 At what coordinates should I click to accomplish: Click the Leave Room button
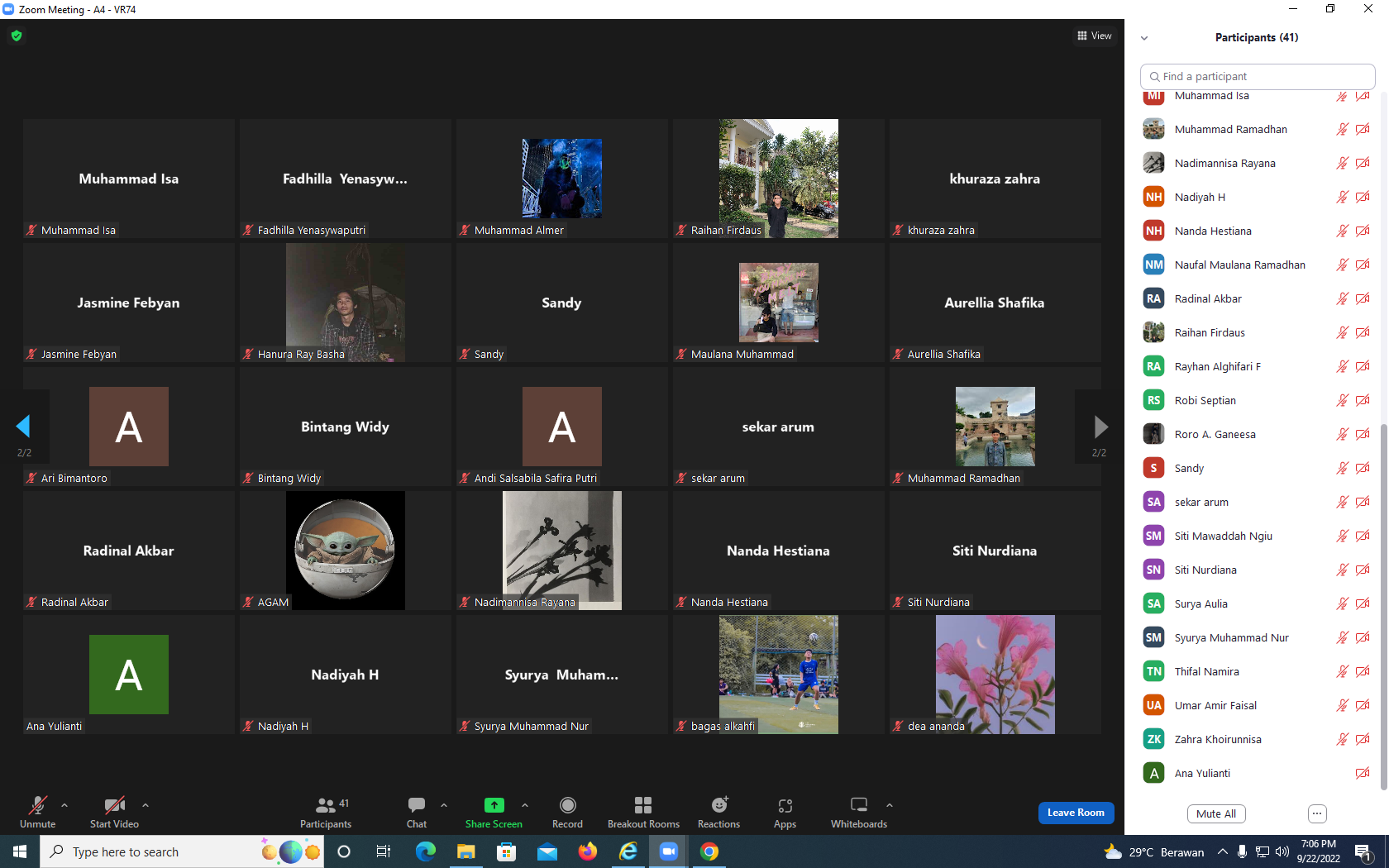click(x=1076, y=813)
